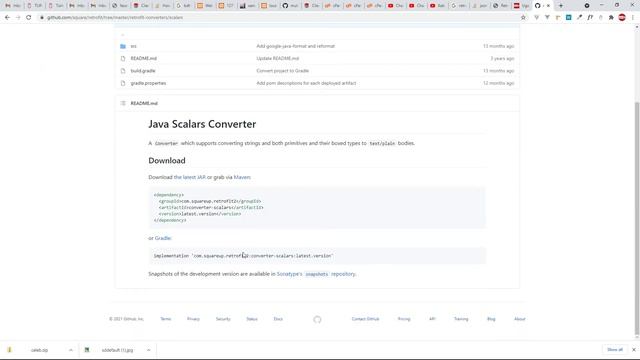Click the Java Scalars Converter heading
640x360 pixels.
tap(202, 124)
